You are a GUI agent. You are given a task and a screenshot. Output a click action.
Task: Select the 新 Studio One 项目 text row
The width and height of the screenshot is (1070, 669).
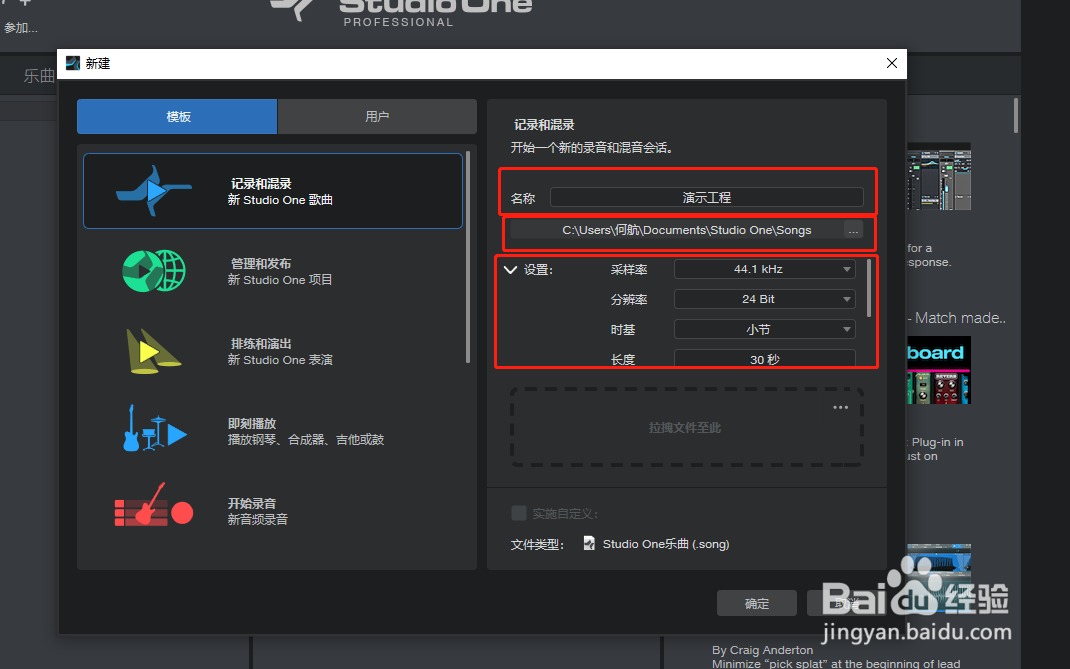click(x=280, y=280)
